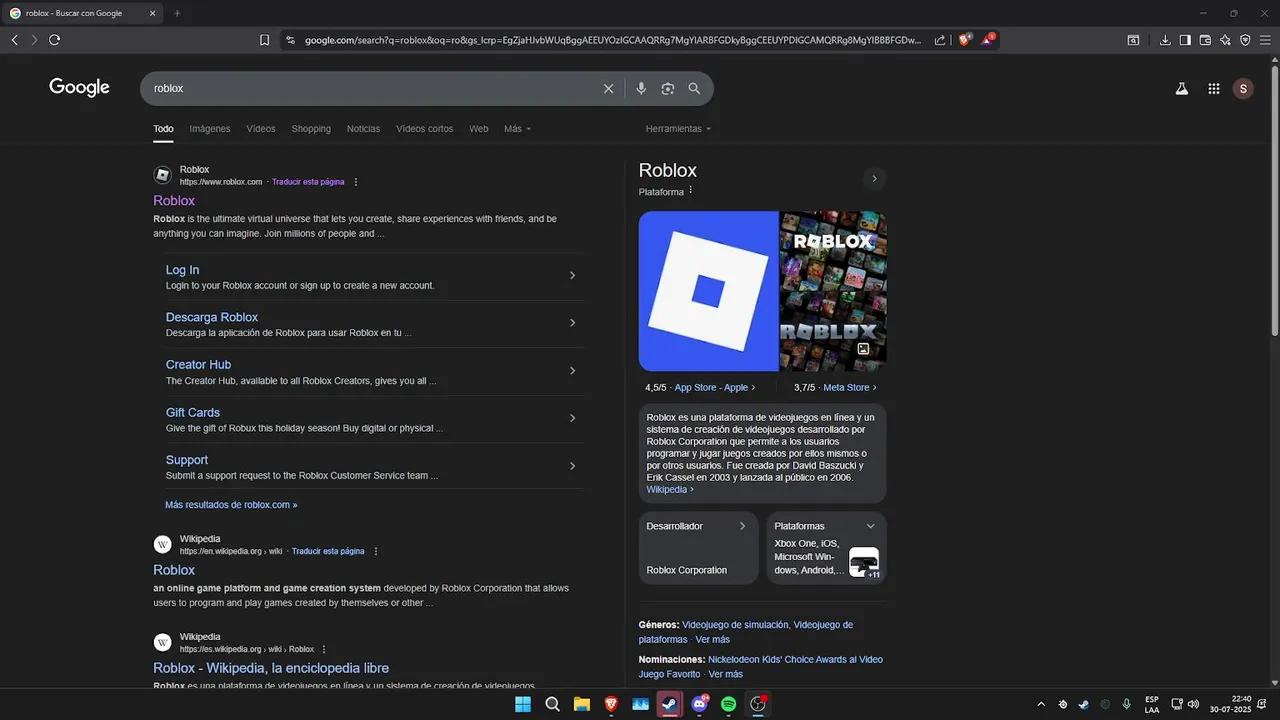The image size is (1280, 720).
Task: Open Brave Wallet icon
Action: pyautogui.click(x=1205, y=40)
